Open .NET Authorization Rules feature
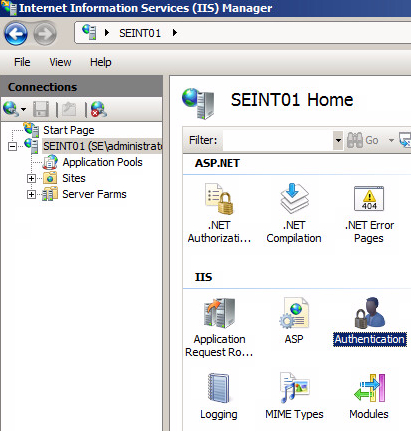 pyautogui.click(x=219, y=213)
